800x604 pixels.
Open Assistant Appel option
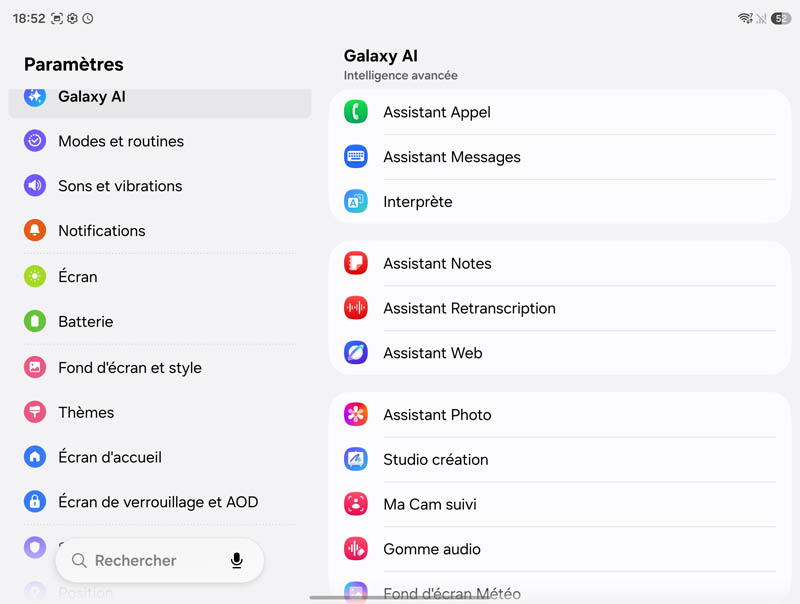point(560,112)
